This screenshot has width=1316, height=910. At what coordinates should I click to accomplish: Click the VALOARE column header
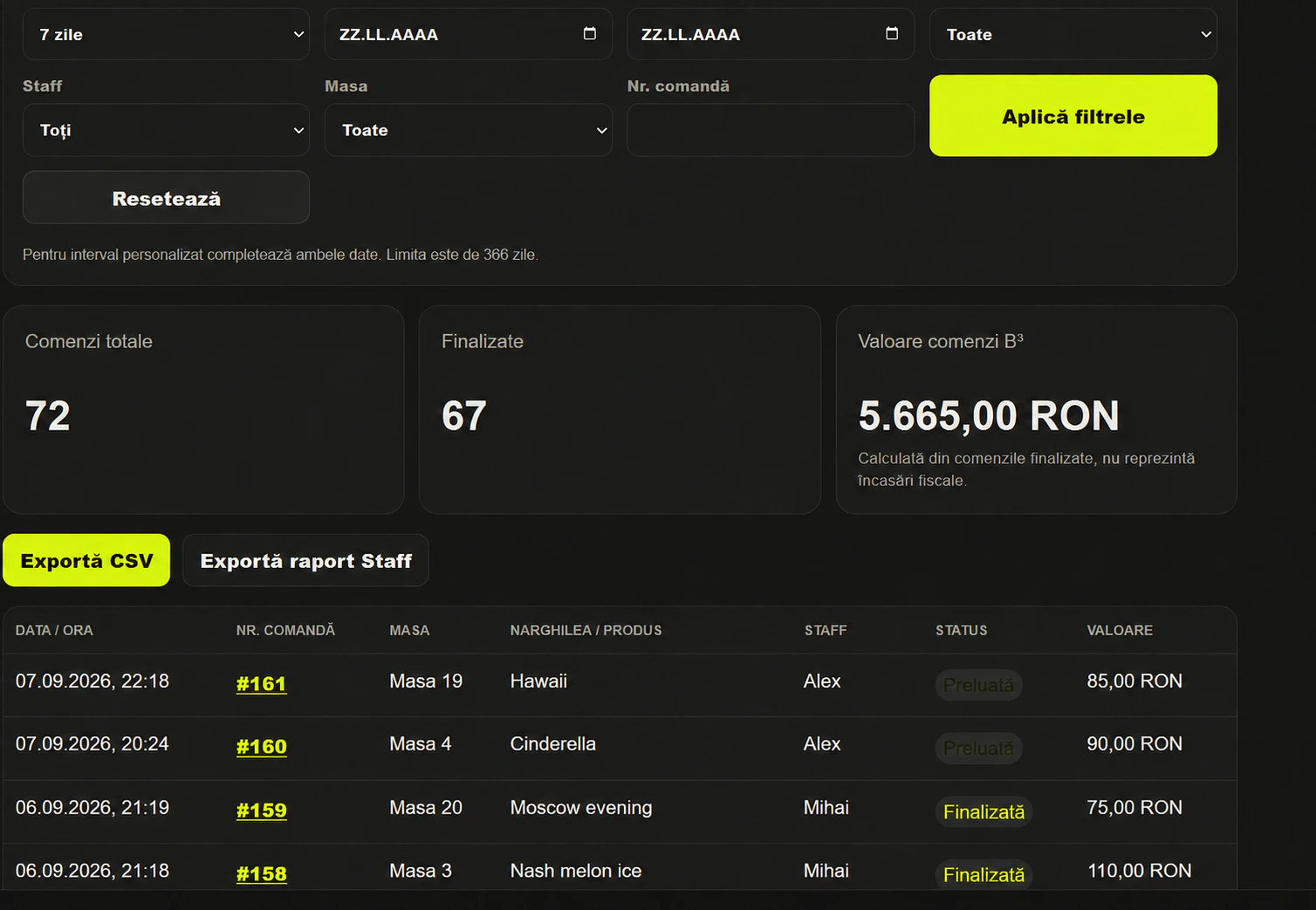(1120, 630)
